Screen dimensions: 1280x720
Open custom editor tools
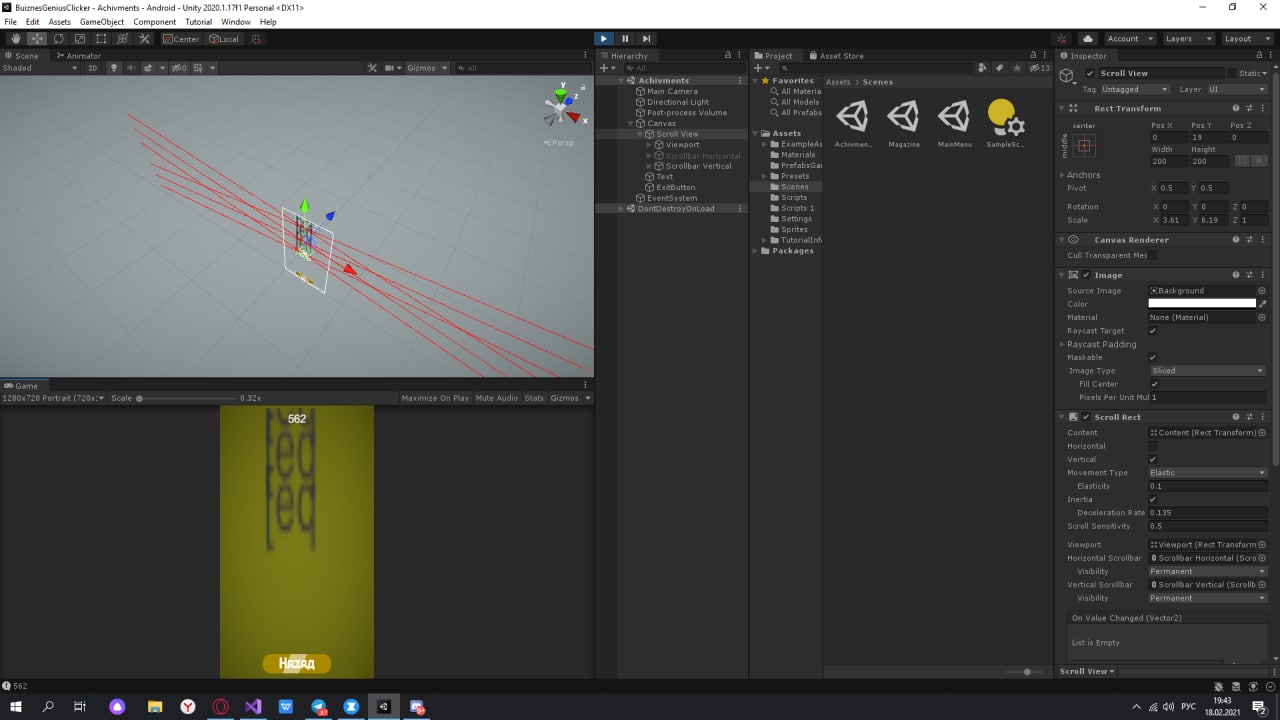[144, 39]
